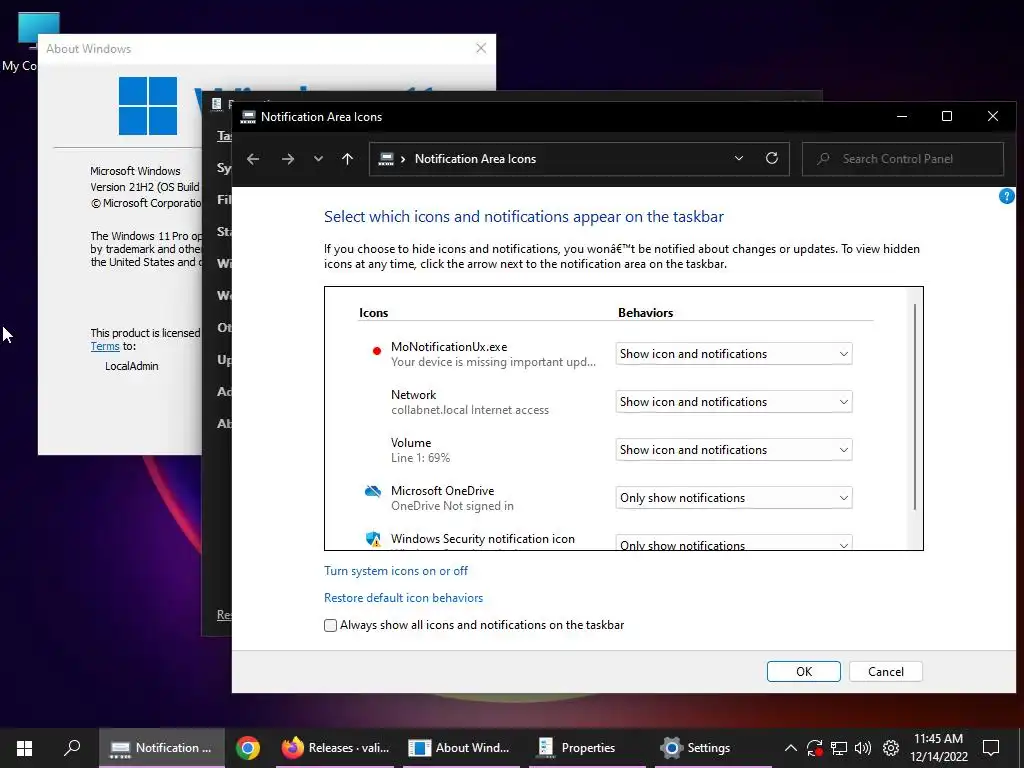Switch to Notification taskbar button
This screenshot has height=768, width=1024.
161,748
